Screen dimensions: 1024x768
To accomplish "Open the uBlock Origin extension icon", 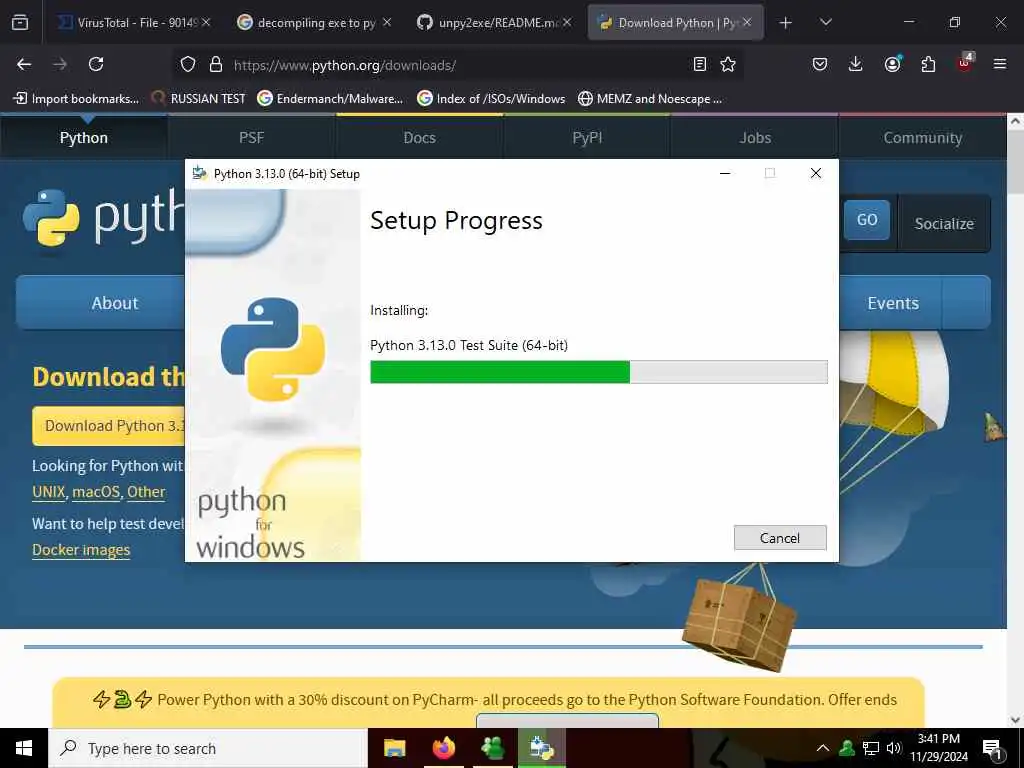I will [x=965, y=63].
